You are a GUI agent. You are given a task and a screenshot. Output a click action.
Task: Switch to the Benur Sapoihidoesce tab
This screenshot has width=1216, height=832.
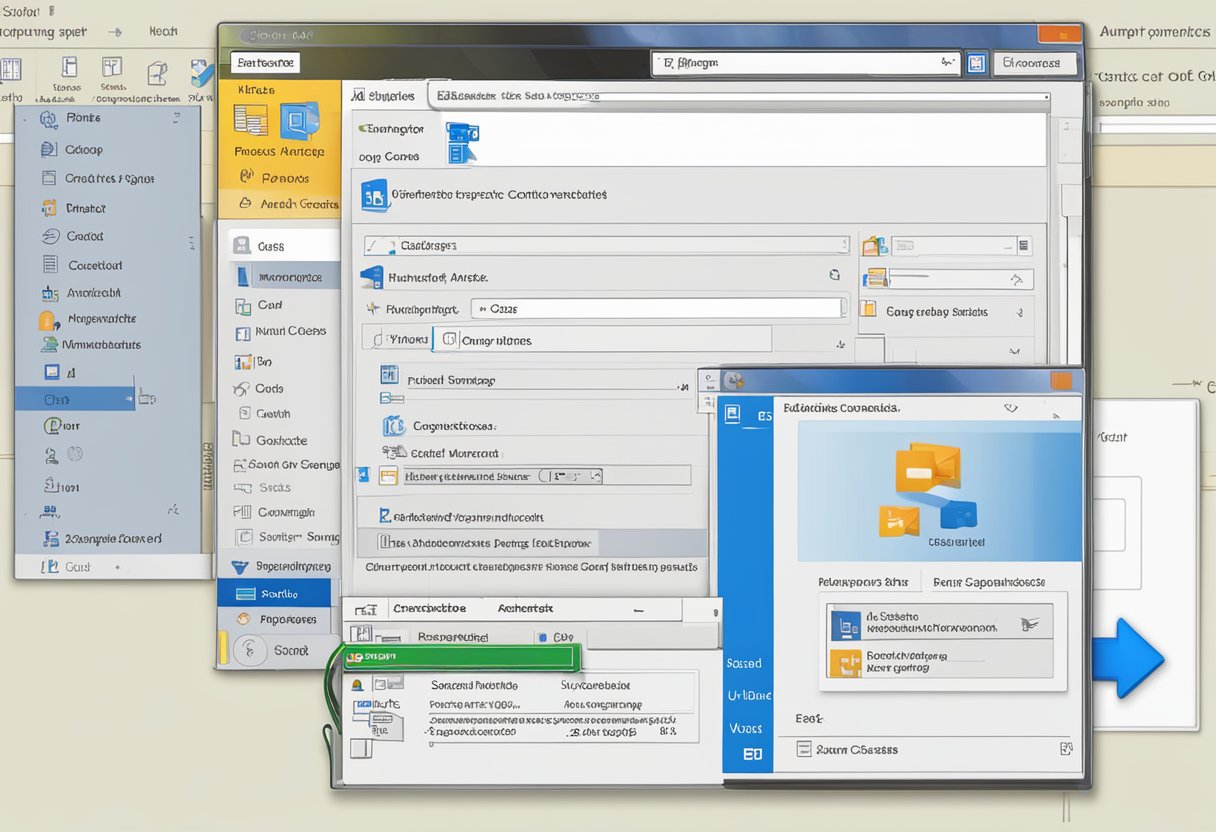pyautogui.click(x=988, y=582)
